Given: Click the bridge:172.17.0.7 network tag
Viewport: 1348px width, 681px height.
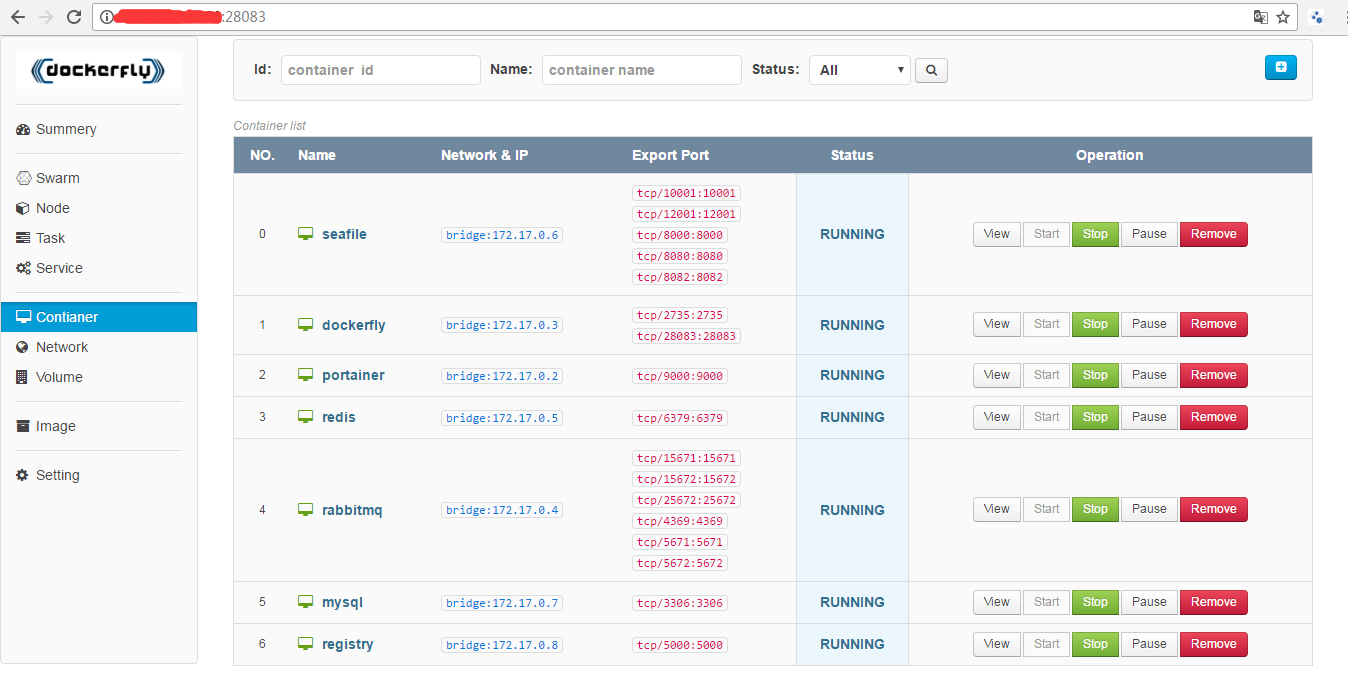Looking at the screenshot, I should [x=502, y=603].
